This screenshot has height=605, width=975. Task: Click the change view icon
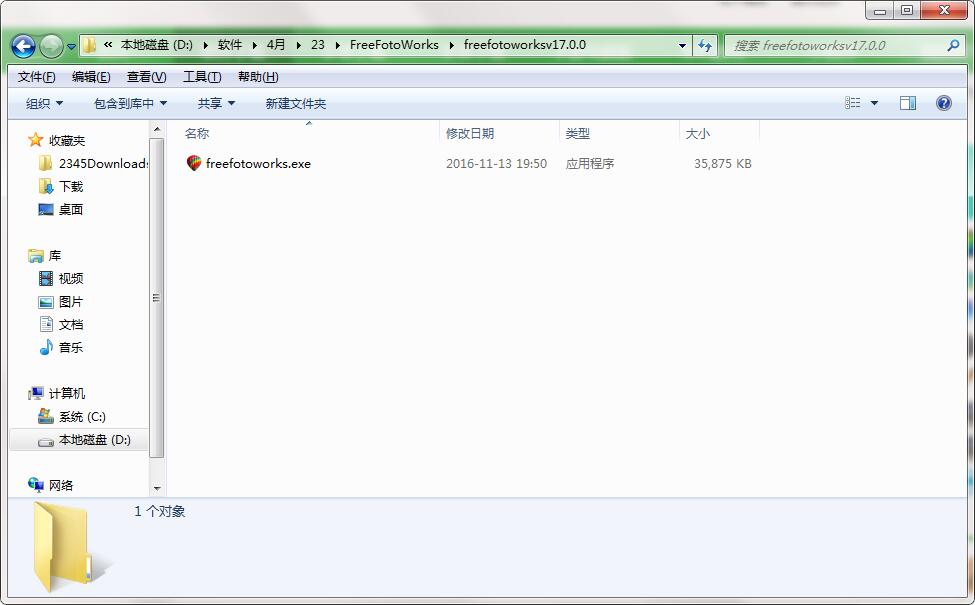click(x=853, y=103)
